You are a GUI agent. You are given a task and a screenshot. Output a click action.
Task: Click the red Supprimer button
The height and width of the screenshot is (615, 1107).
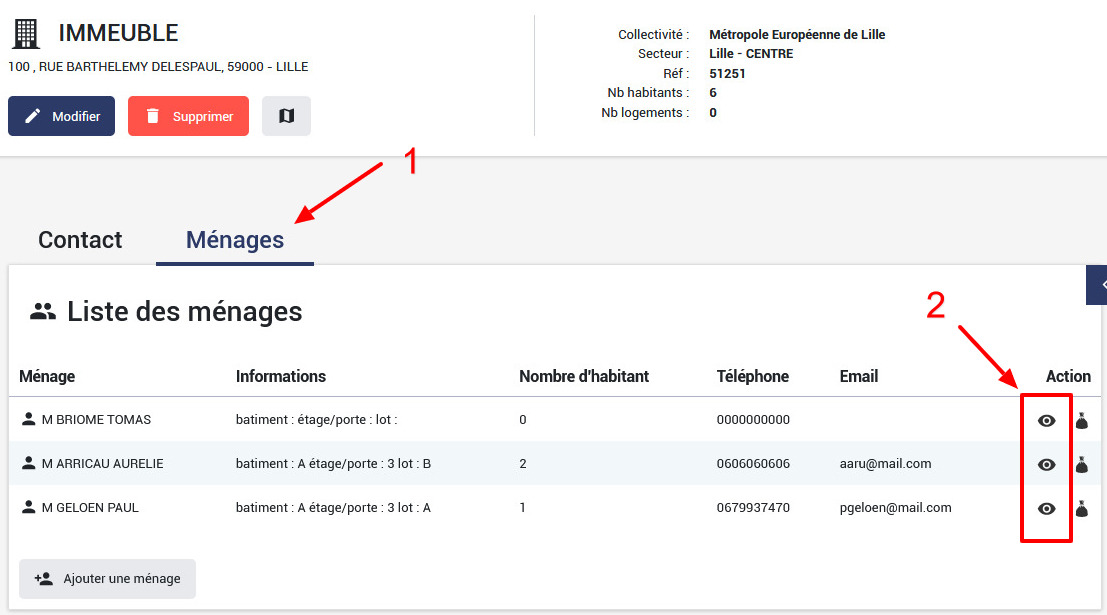pos(188,116)
